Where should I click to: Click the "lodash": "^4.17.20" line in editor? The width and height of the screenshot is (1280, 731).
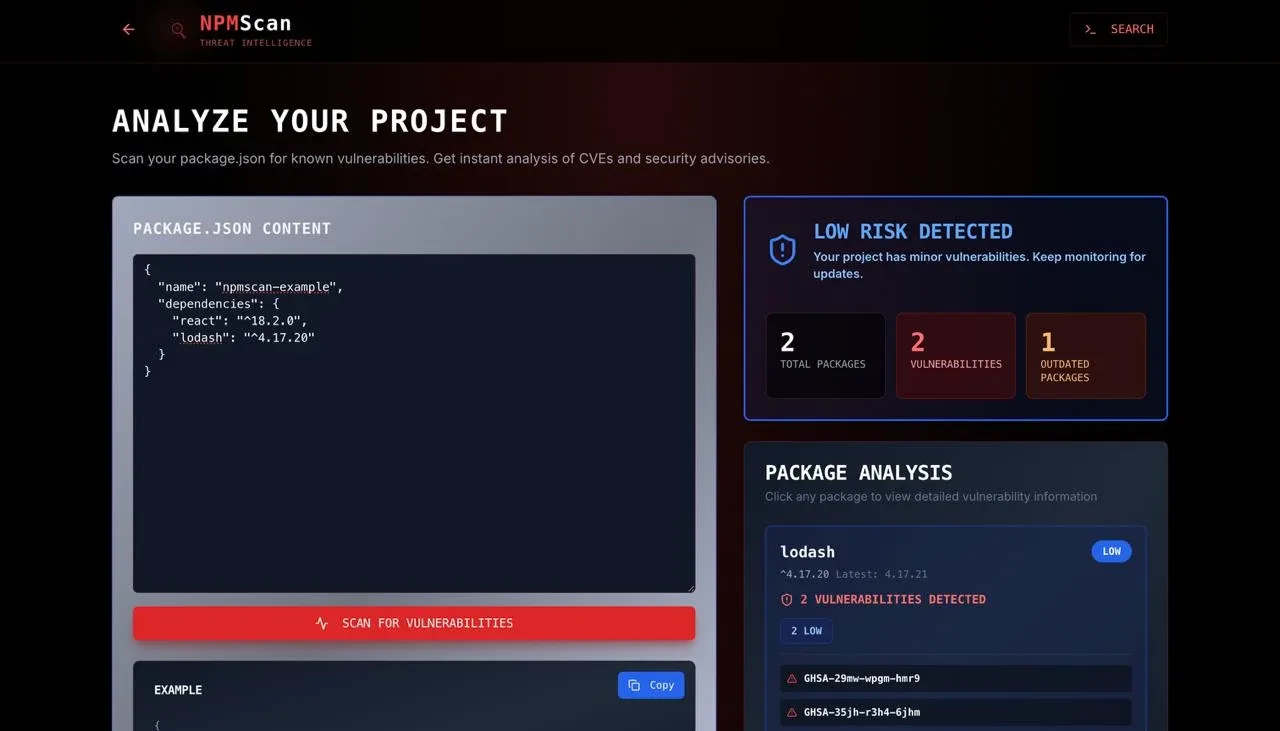[243, 338]
